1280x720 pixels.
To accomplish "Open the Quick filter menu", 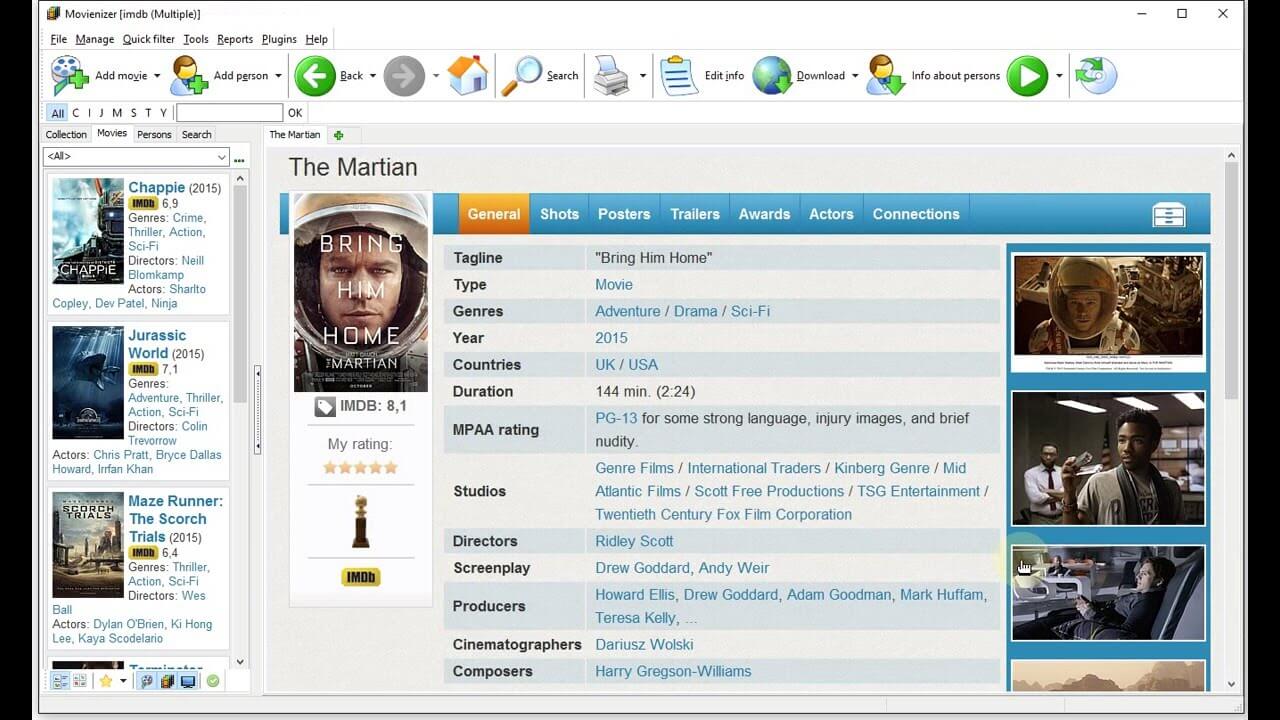I will click(x=149, y=39).
